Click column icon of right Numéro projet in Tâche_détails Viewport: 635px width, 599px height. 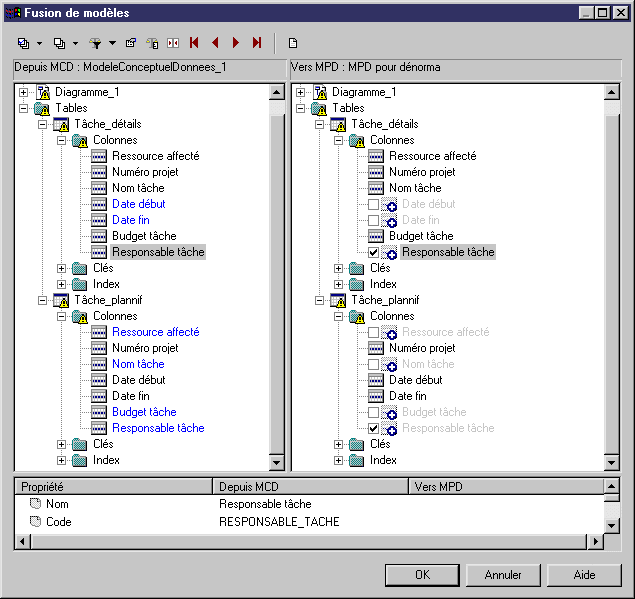click(376, 172)
